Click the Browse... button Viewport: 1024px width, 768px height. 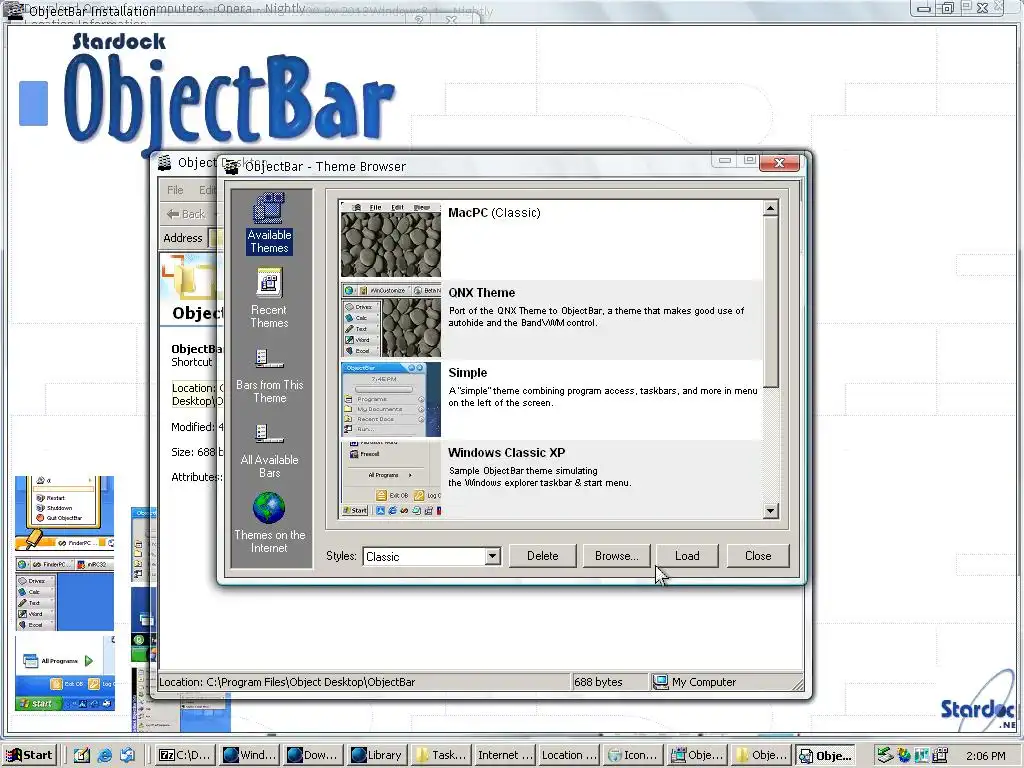click(616, 556)
